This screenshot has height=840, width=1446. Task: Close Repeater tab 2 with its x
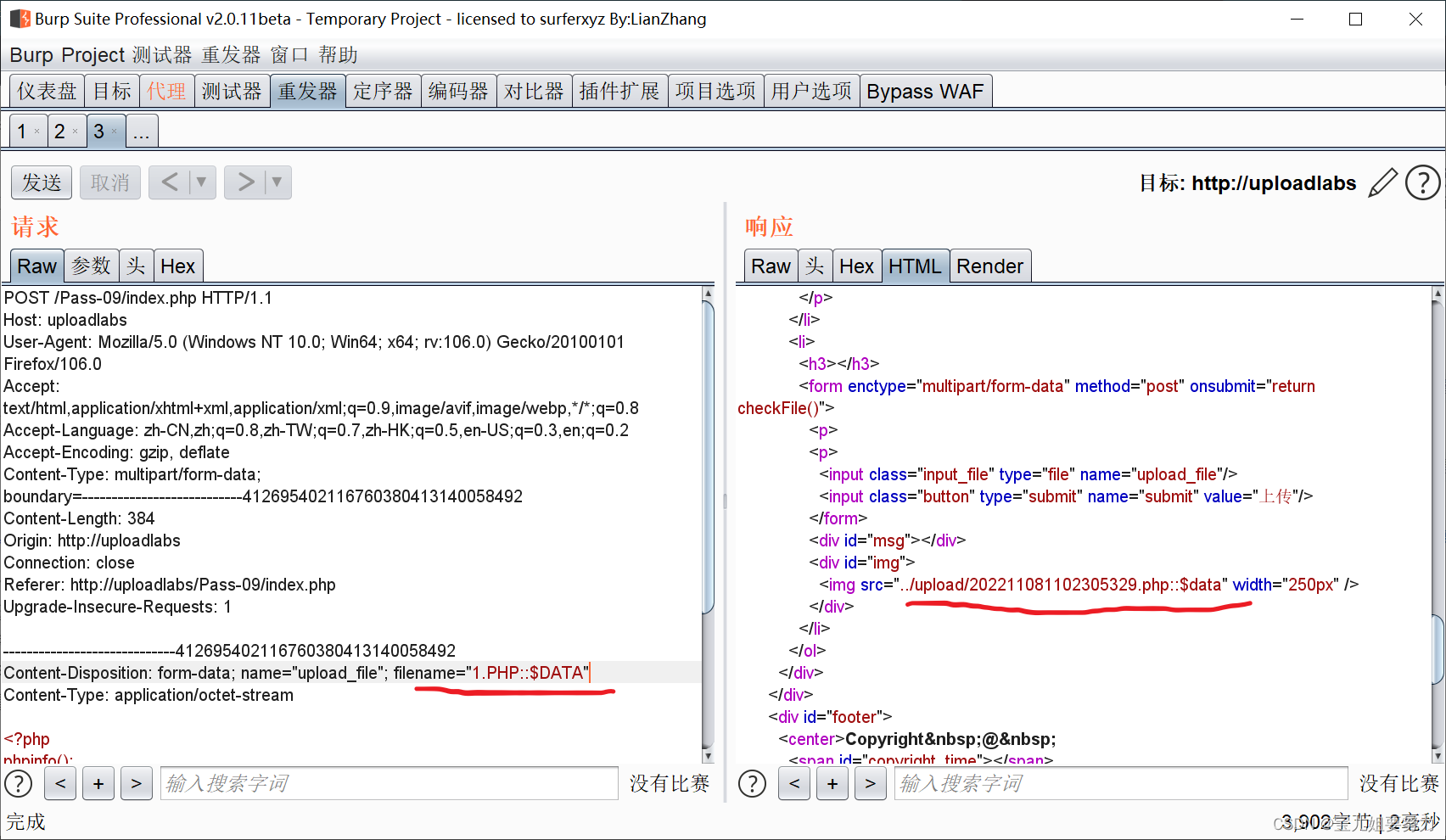tap(75, 132)
